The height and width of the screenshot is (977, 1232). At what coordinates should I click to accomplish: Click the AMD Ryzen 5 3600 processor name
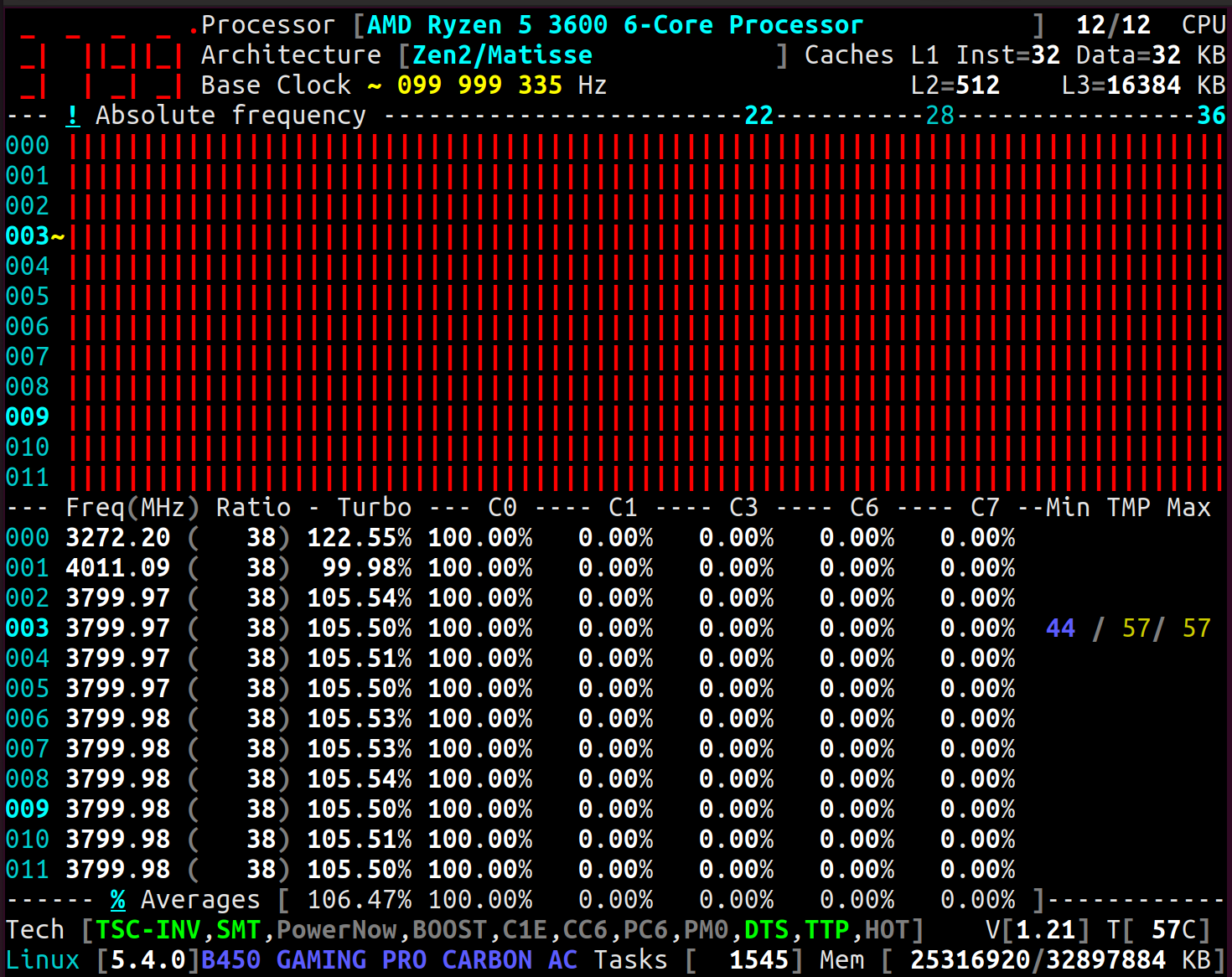[615, 25]
